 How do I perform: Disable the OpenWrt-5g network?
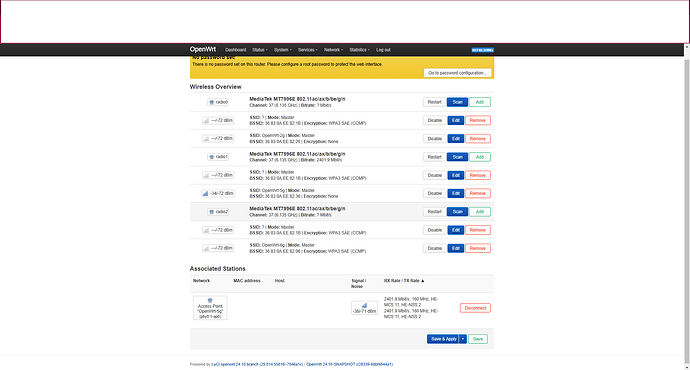pyautogui.click(x=435, y=194)
